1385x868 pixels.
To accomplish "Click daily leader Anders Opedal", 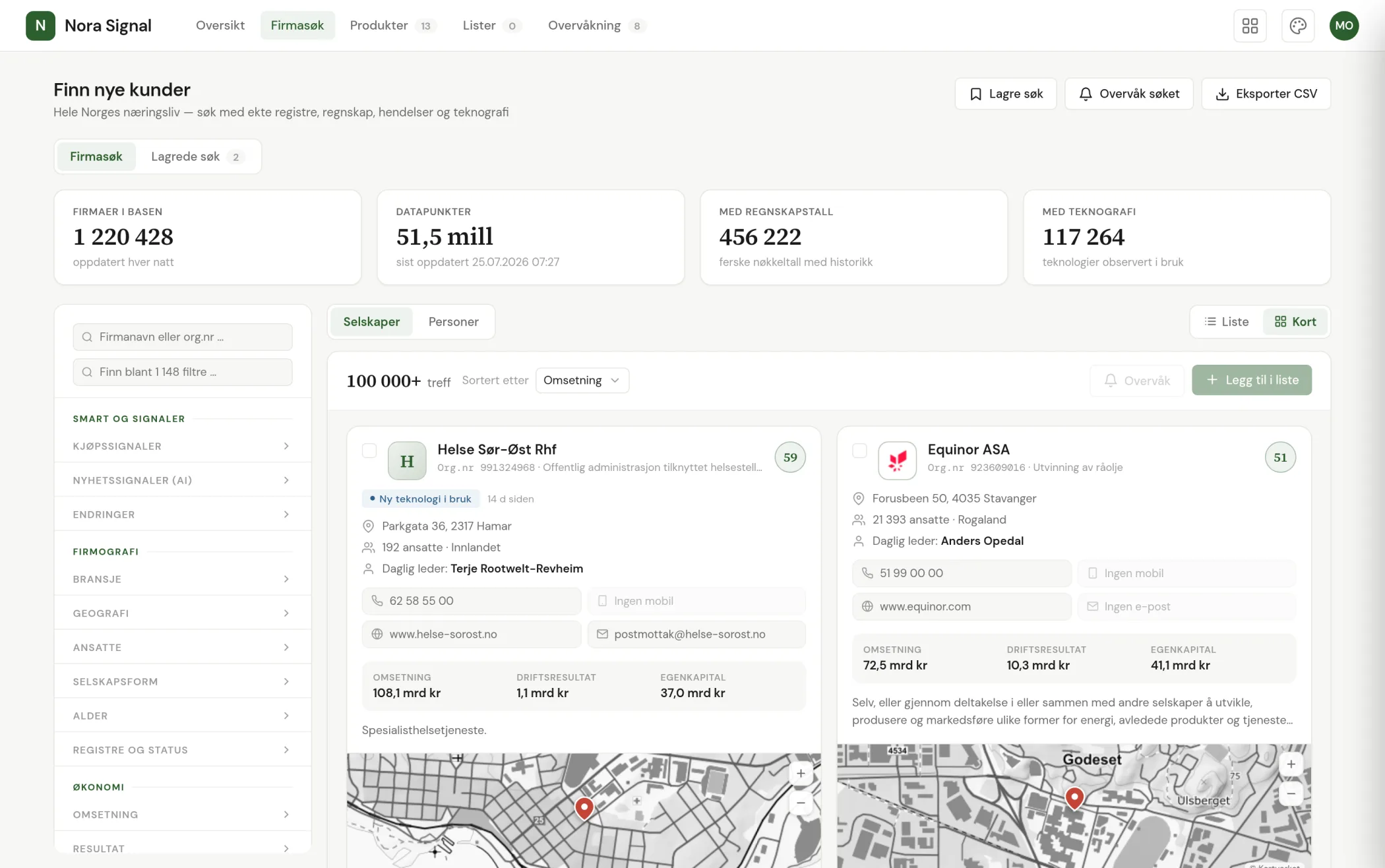I will pos(982,541).
